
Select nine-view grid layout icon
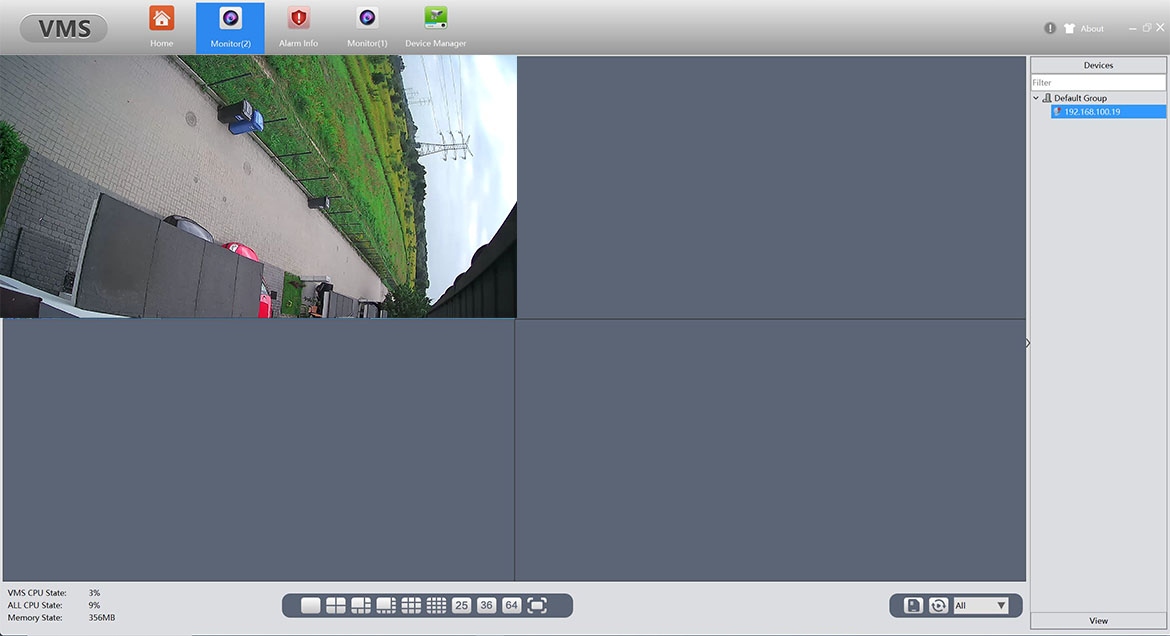coord(411,605)
